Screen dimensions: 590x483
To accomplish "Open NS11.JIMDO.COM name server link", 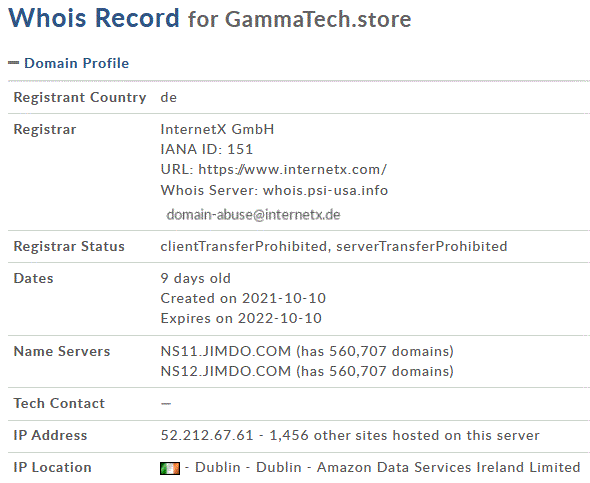I will tap(226, 351).
